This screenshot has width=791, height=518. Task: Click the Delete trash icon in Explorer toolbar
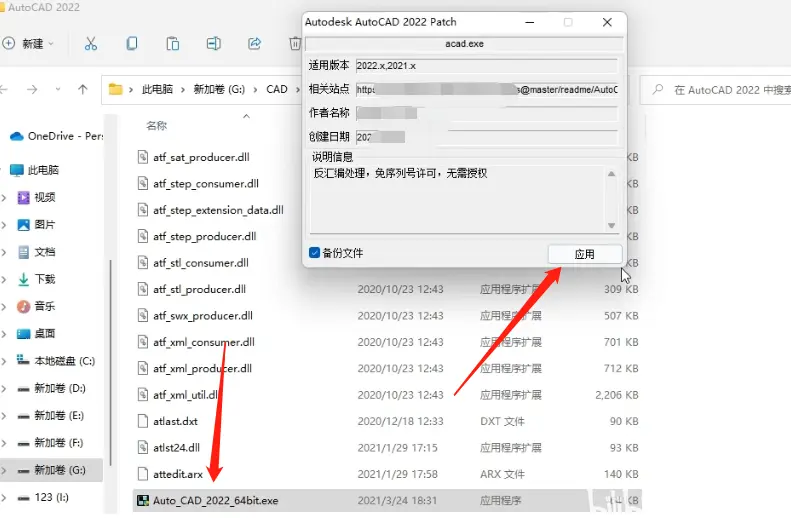point(295,44)
